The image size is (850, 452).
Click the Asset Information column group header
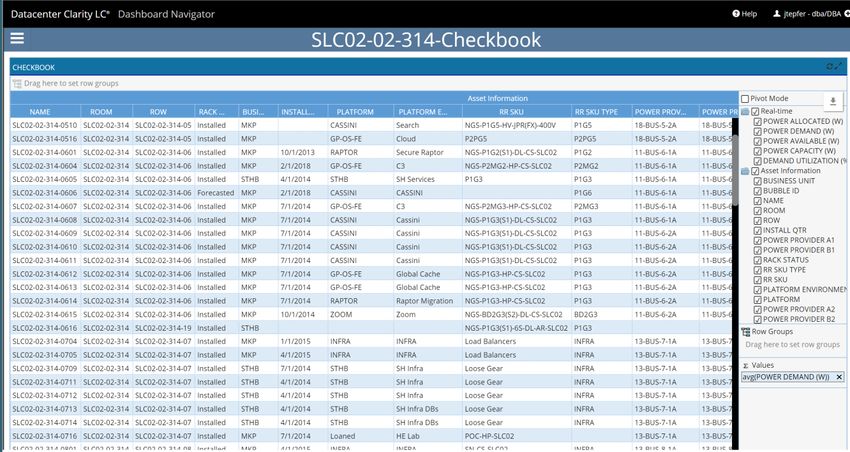[498, 98]
